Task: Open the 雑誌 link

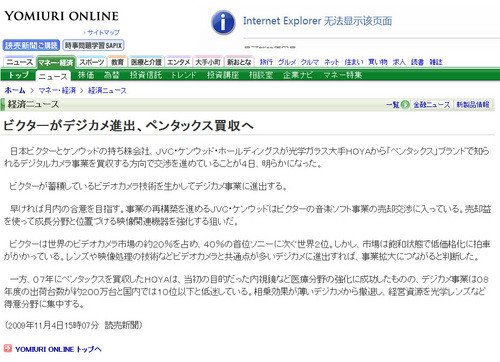Action: (x=436, y=62)
